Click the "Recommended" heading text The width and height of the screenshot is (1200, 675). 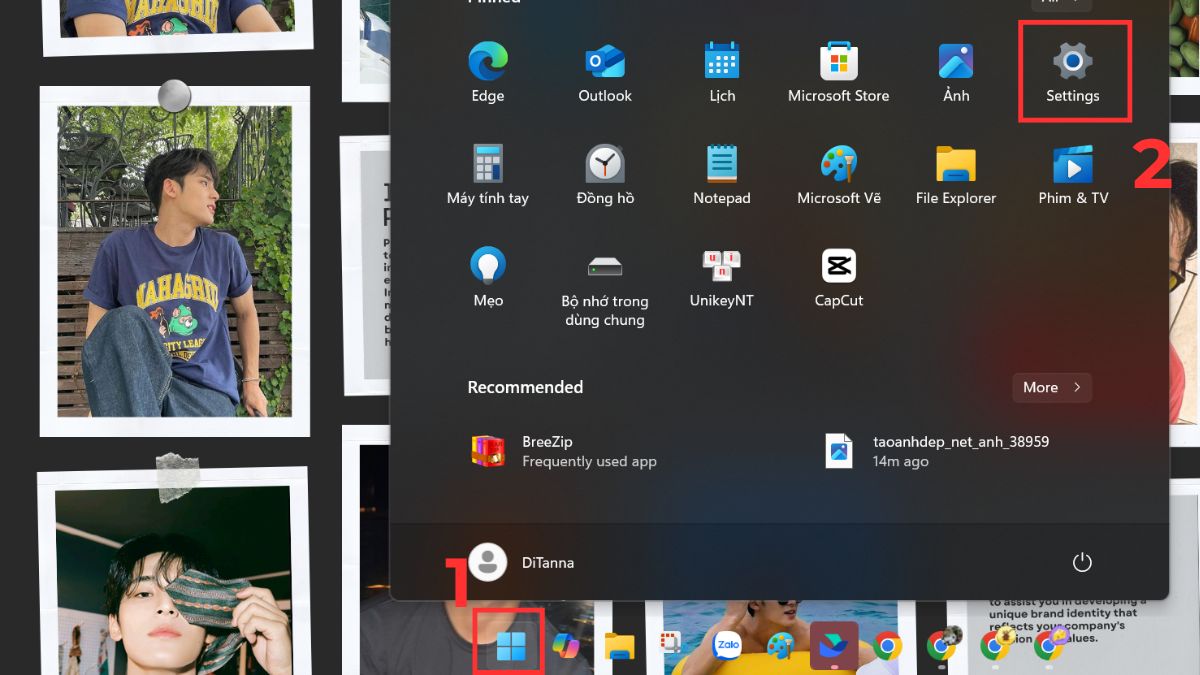pyautogui.click(x=525, y=387)
